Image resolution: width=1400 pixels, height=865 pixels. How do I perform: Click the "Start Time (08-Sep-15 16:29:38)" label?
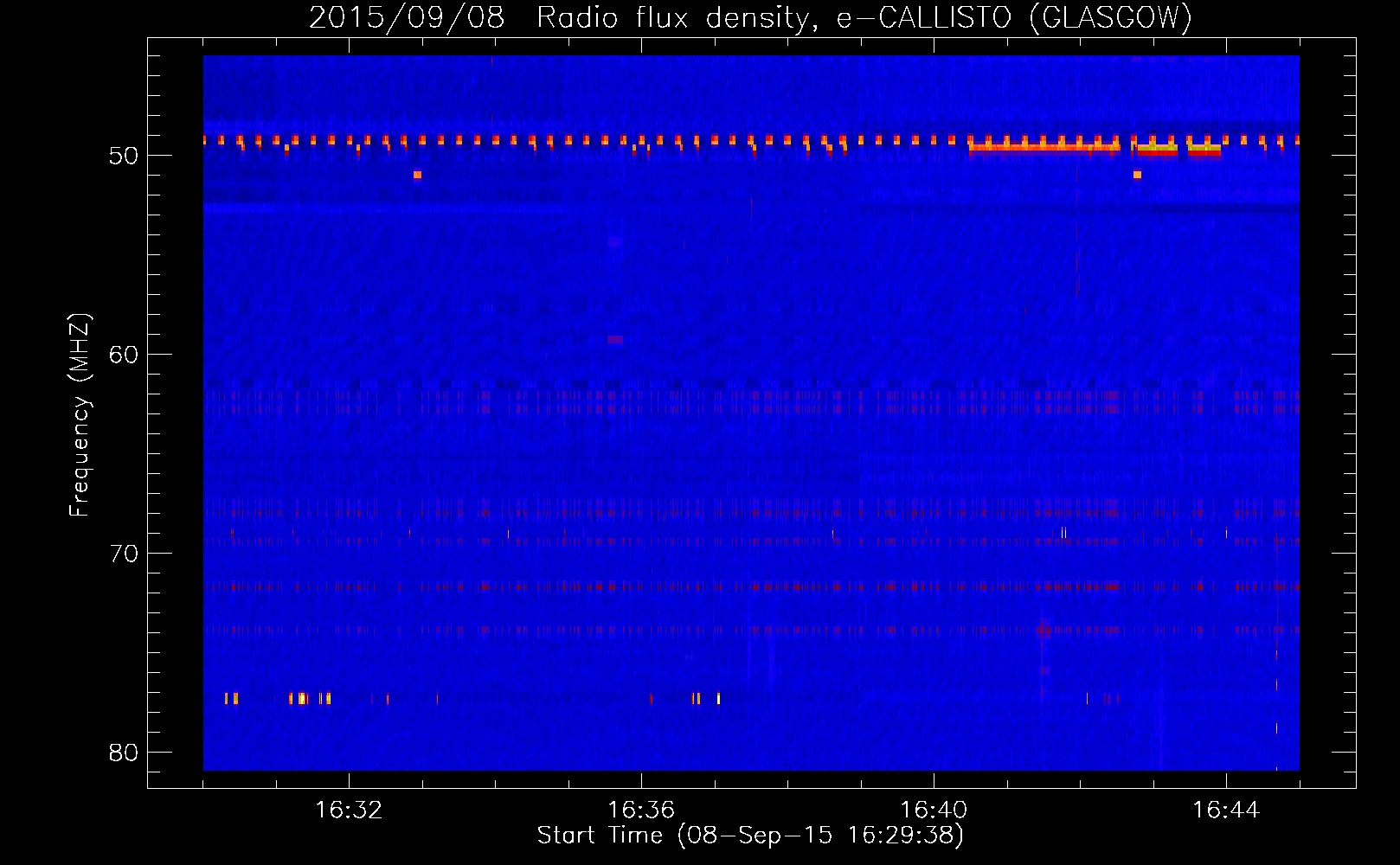750,836
